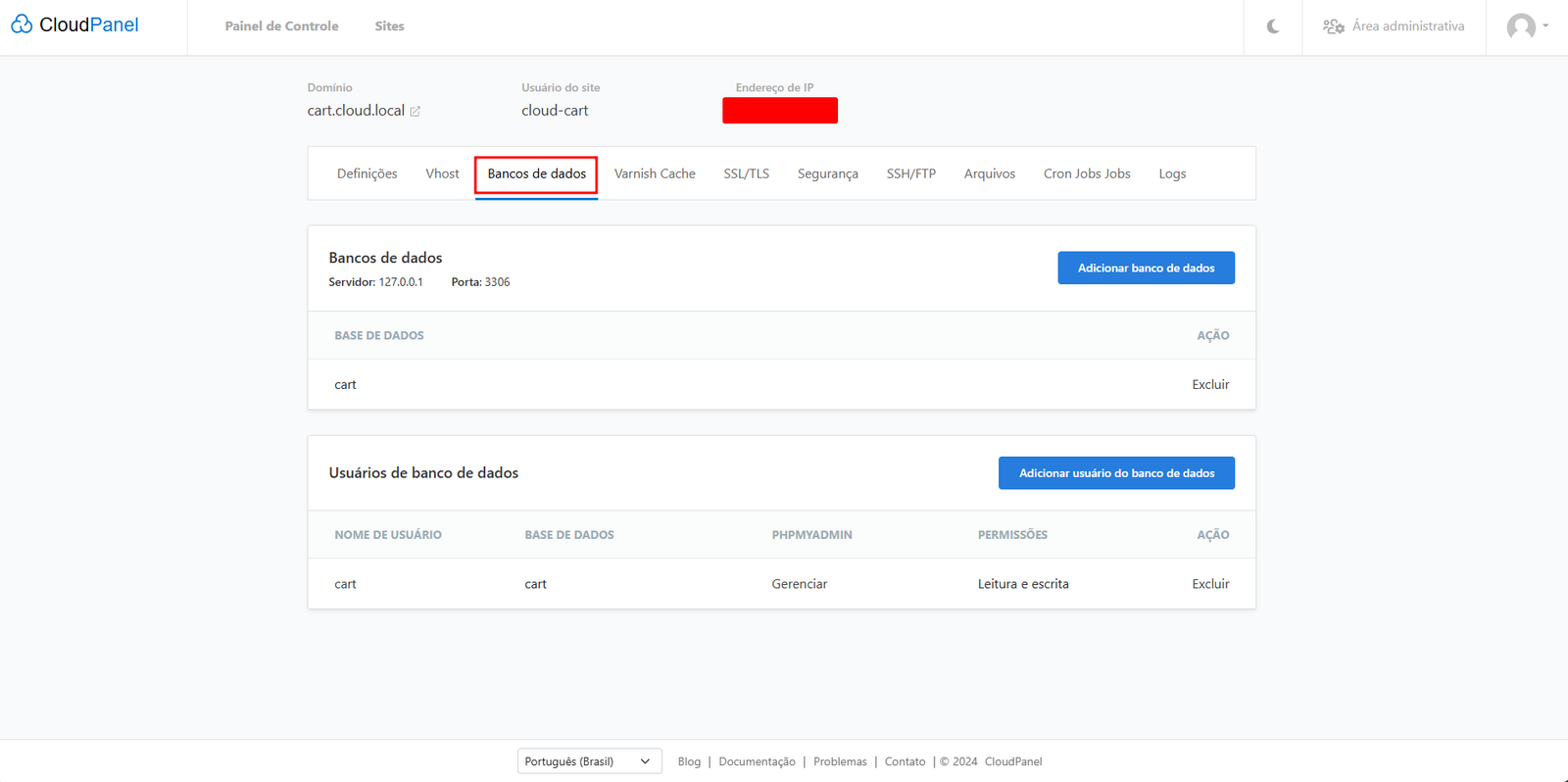Toggle dark mode moon icon

pos(1272,26)
